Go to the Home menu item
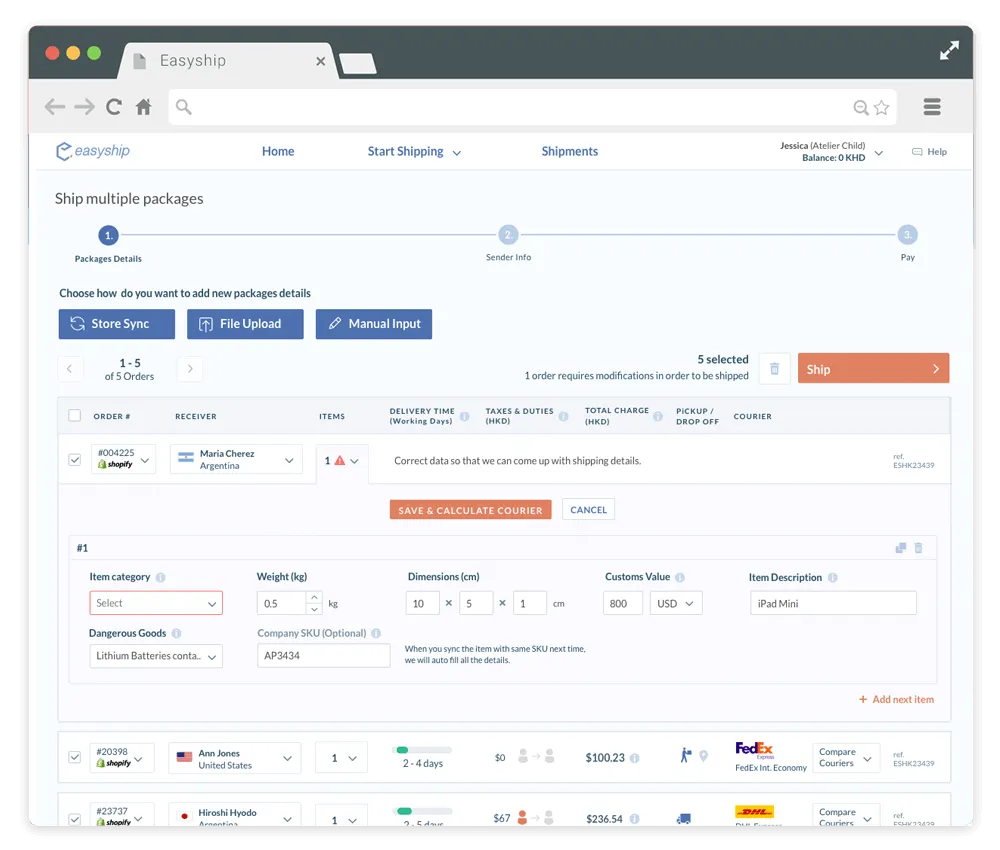Viewport: 1000px width, 850px height. (278, 152)
